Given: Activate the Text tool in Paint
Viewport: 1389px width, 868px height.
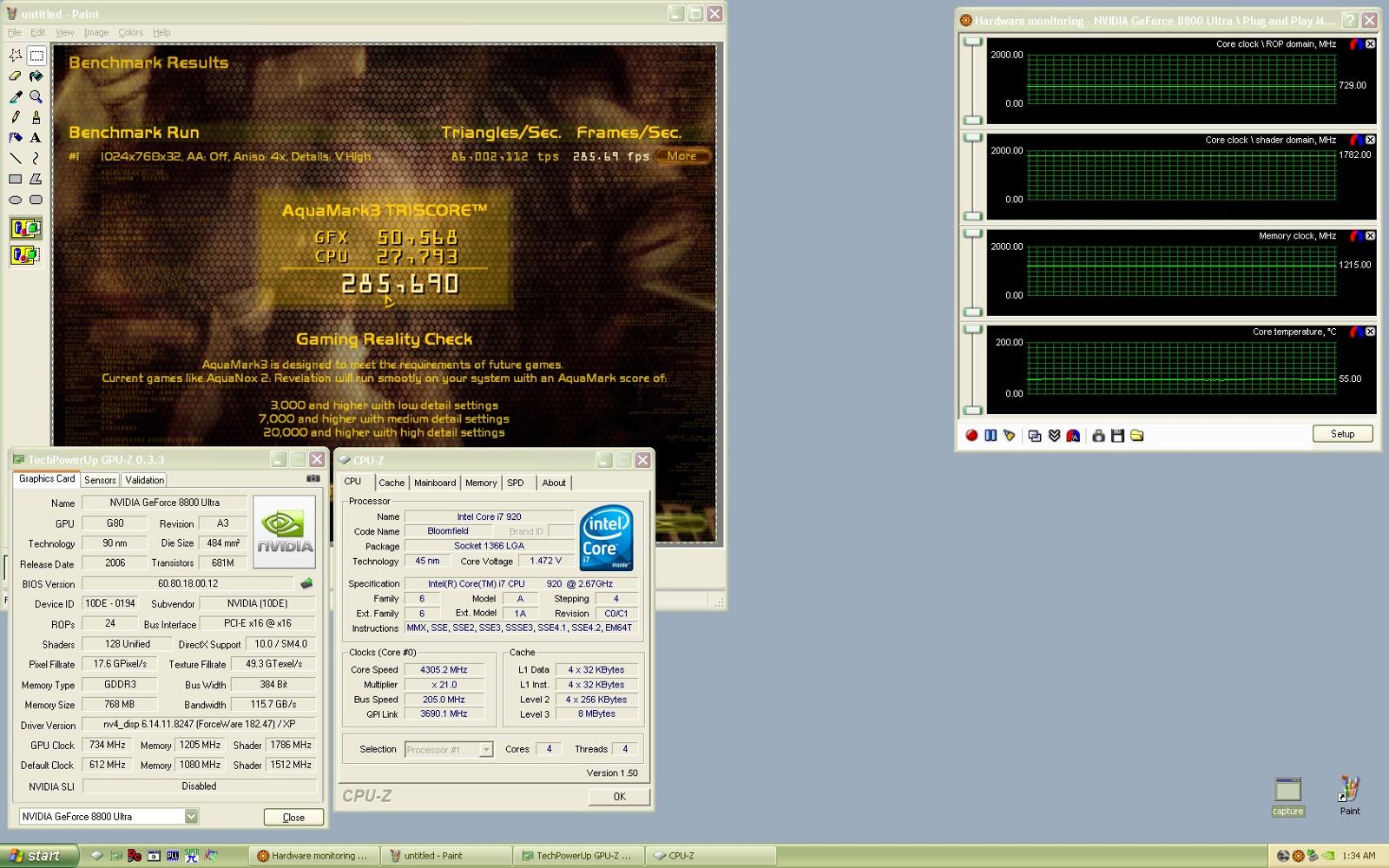Looking at the screenshot, I should tap(36, 137).
